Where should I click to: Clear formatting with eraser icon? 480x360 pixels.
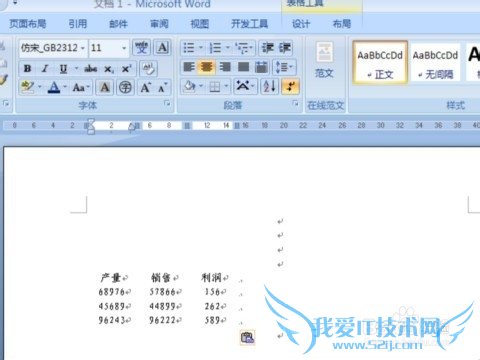(x=148, y=69)
